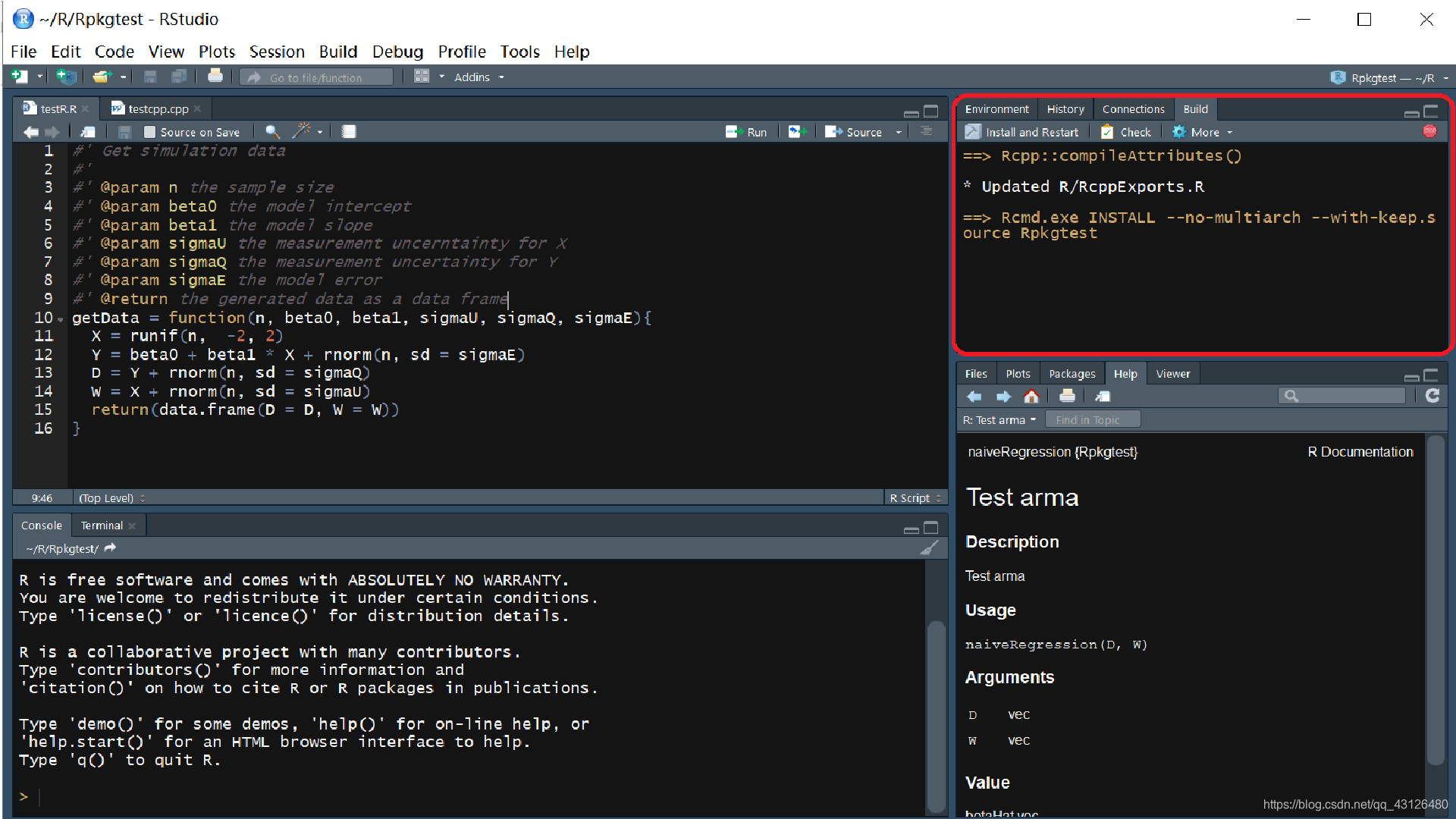The image size is (1456, 819).
Task: Expand recent files dropdown beside open folder
Action: pos(123,77)
